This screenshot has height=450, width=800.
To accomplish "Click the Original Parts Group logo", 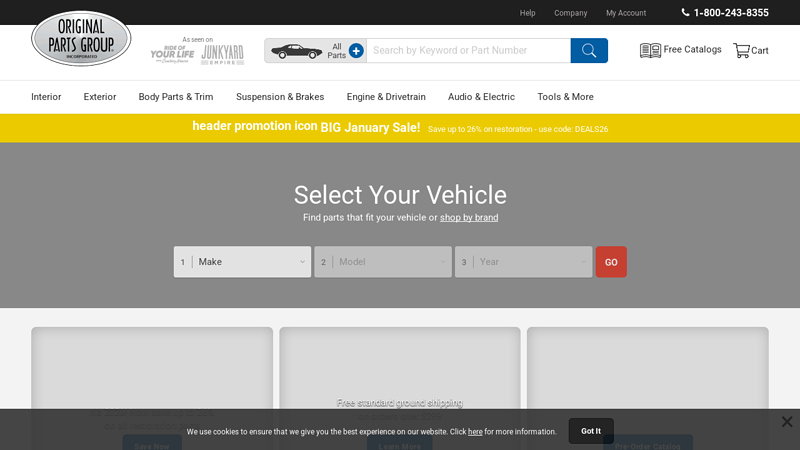I will point(81,38).
